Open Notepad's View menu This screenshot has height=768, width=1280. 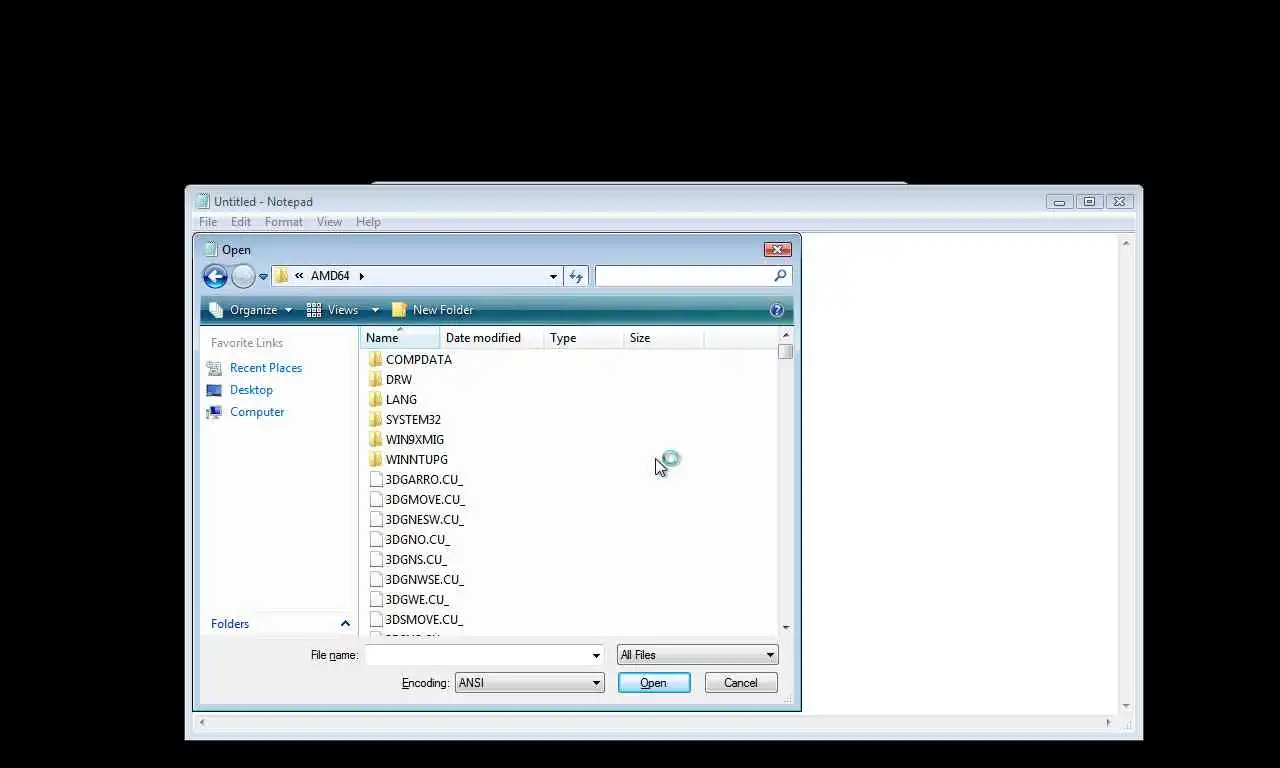coord(329,222)
